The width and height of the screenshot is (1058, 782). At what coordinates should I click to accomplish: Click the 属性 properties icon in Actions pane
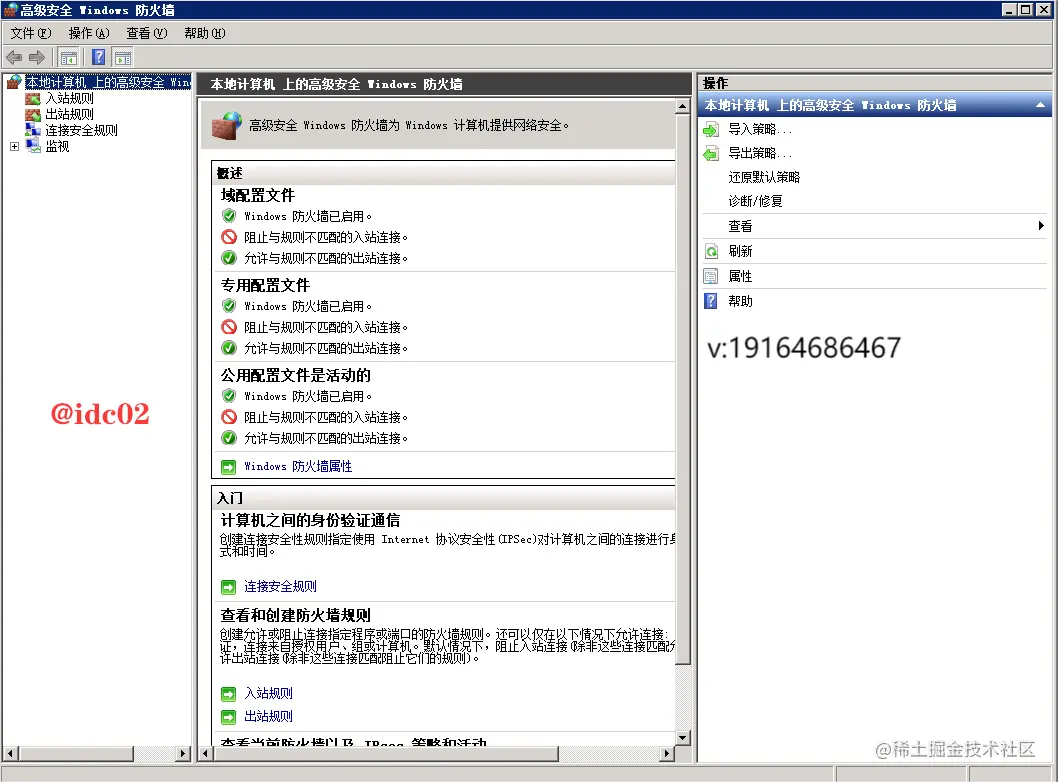point(712,276)
